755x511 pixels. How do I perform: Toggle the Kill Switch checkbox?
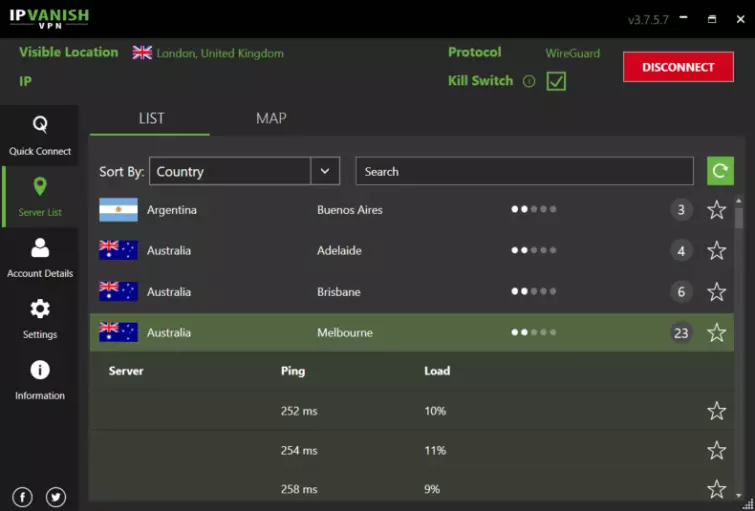pos(556,81)
